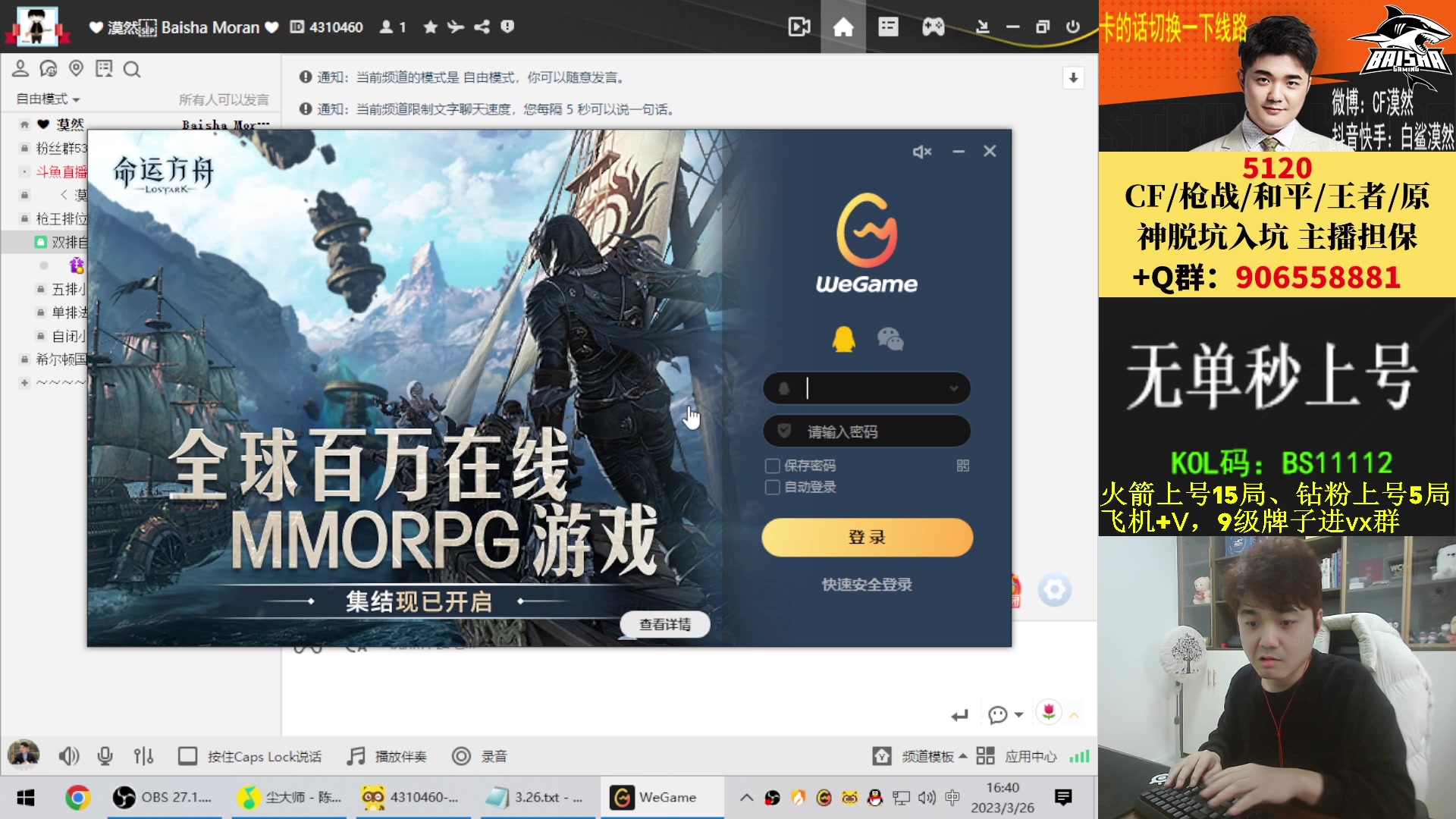Screen dimensions: 1456x819
Task: Switch to the 尘大师 taskbar window
Action: [x=289, y=798]
